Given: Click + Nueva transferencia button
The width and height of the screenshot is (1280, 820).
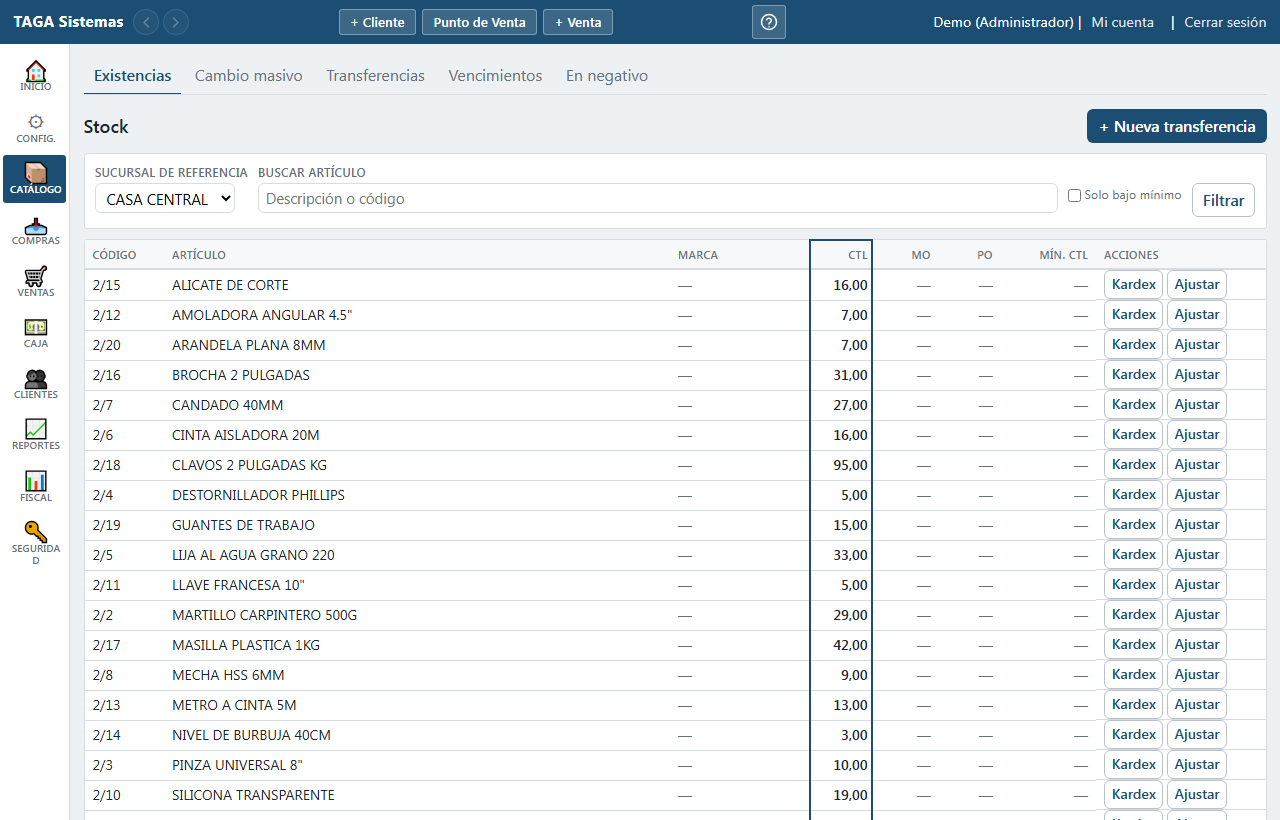Looking at the screenshot, I should click(x=1177, y=127).
